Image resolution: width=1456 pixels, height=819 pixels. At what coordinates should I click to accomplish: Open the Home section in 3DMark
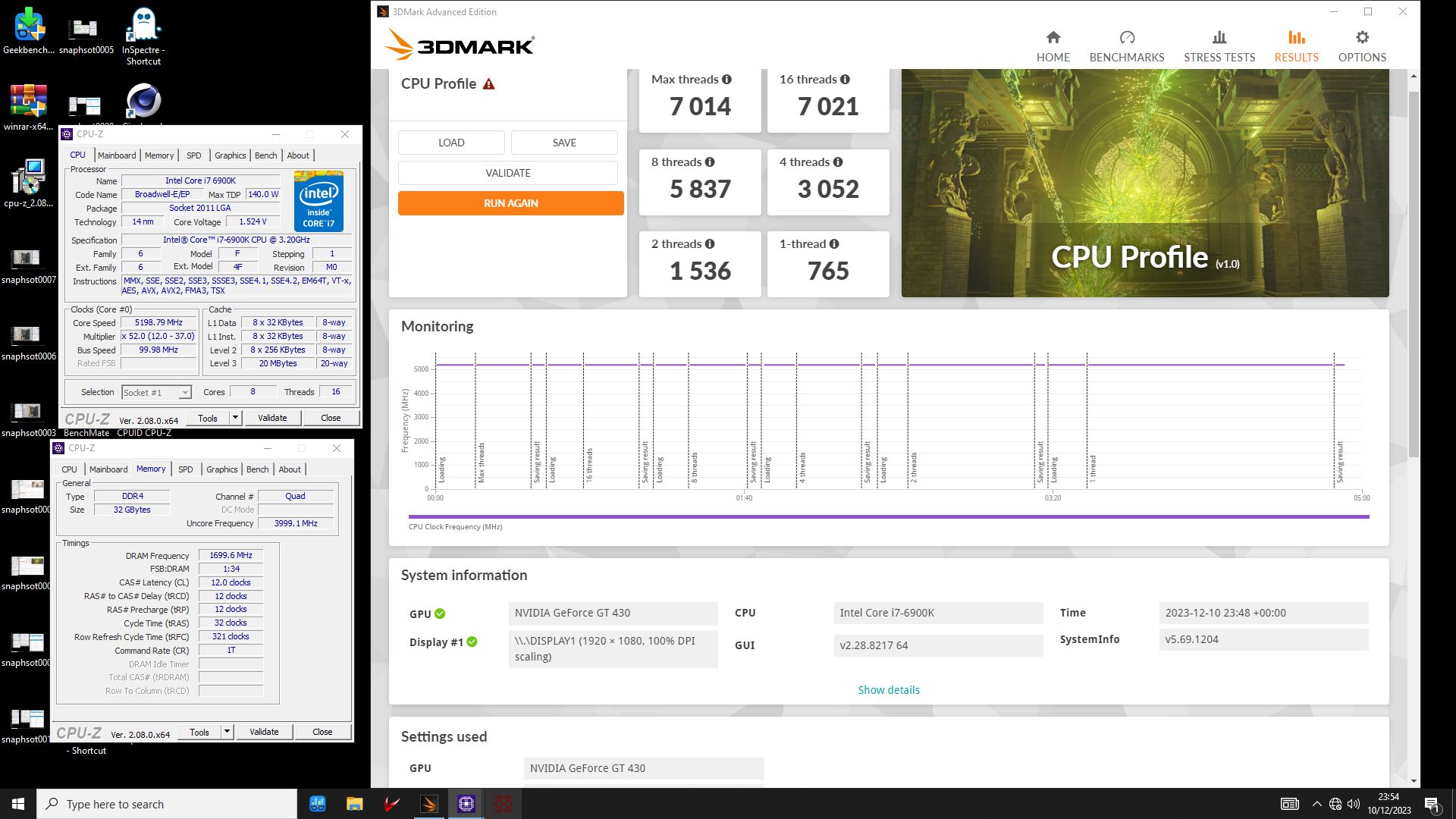pos(1053,46)
